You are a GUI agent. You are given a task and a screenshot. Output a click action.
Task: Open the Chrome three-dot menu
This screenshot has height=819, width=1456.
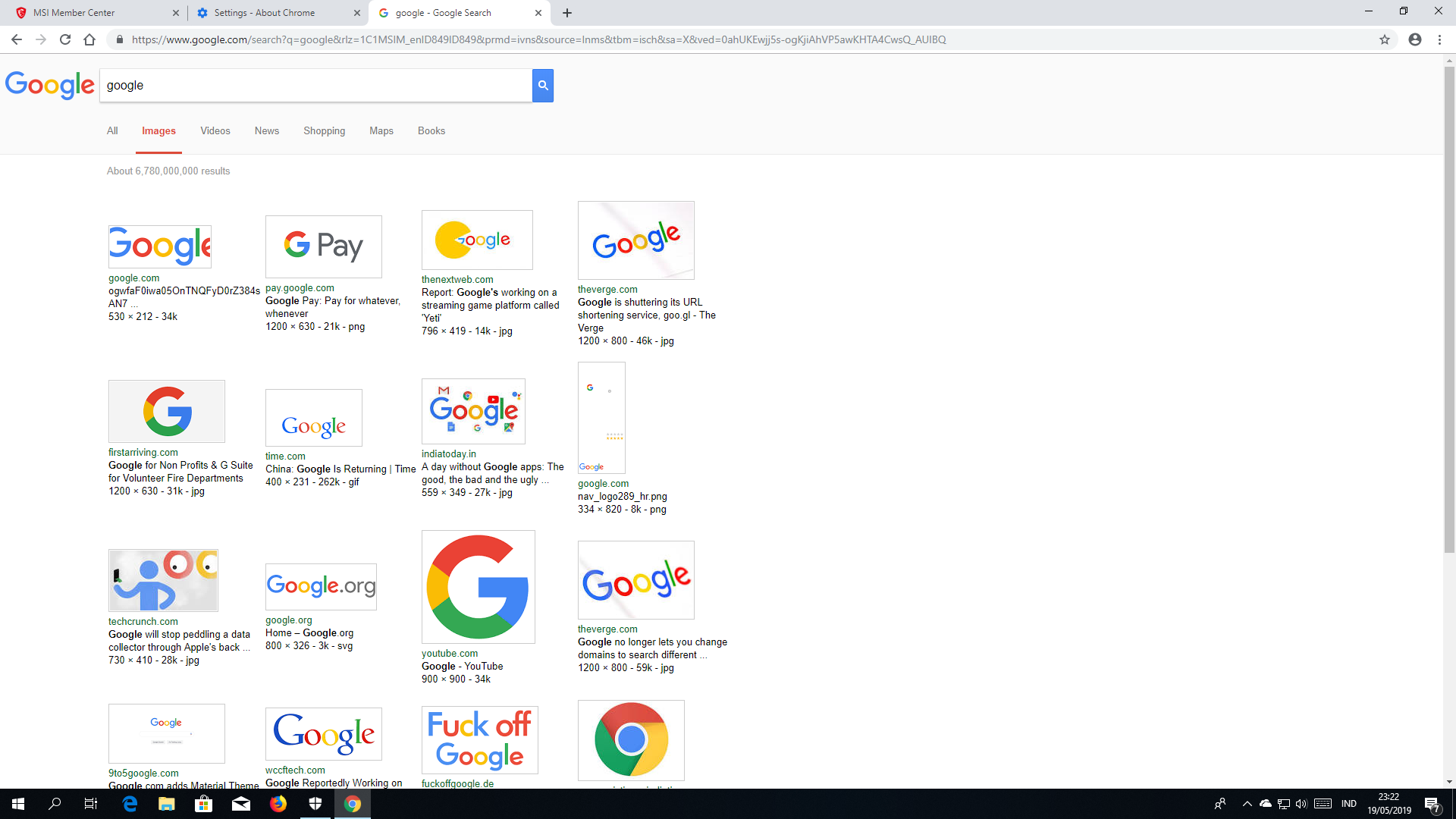[1439, 39]
